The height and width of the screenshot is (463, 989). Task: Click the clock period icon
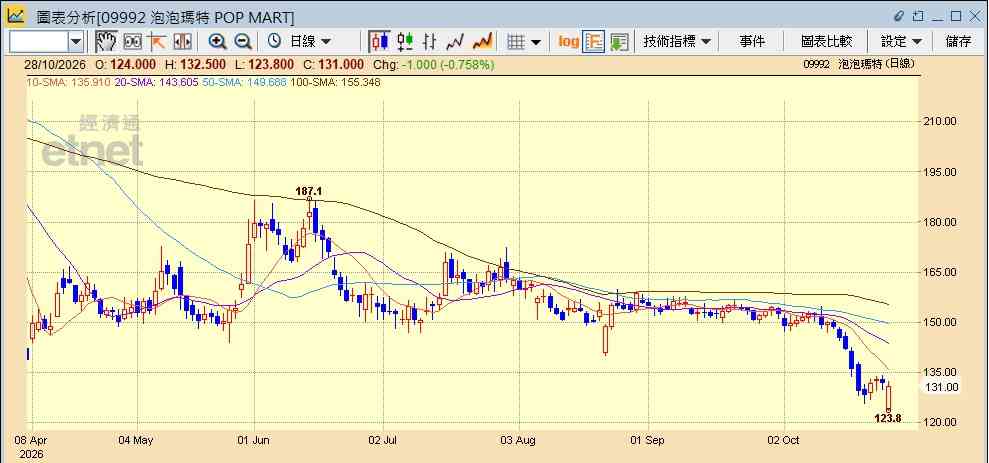(274, 42)
